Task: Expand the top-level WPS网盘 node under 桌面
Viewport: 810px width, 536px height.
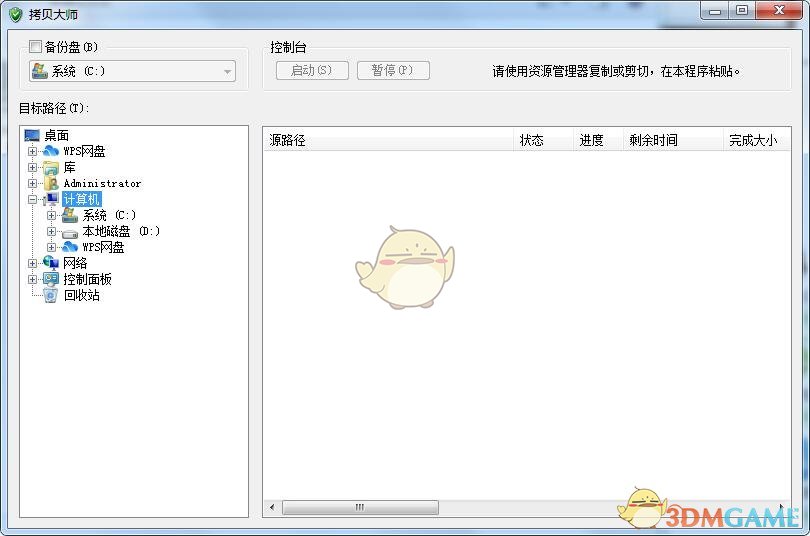Action: pyautogui.click(x=33, y=151)
